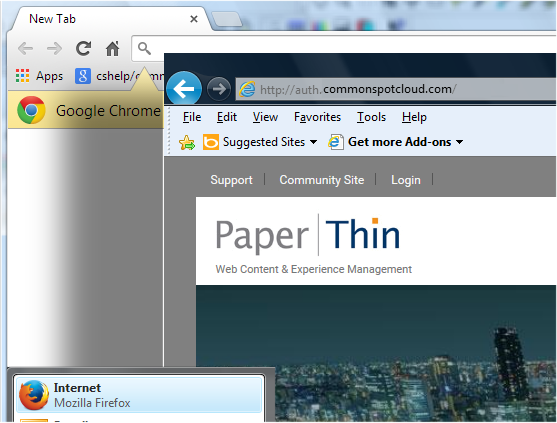This screenshot has width=557, height=423.
Task: Click the PaperThin logo
Action: pos(308,235)
